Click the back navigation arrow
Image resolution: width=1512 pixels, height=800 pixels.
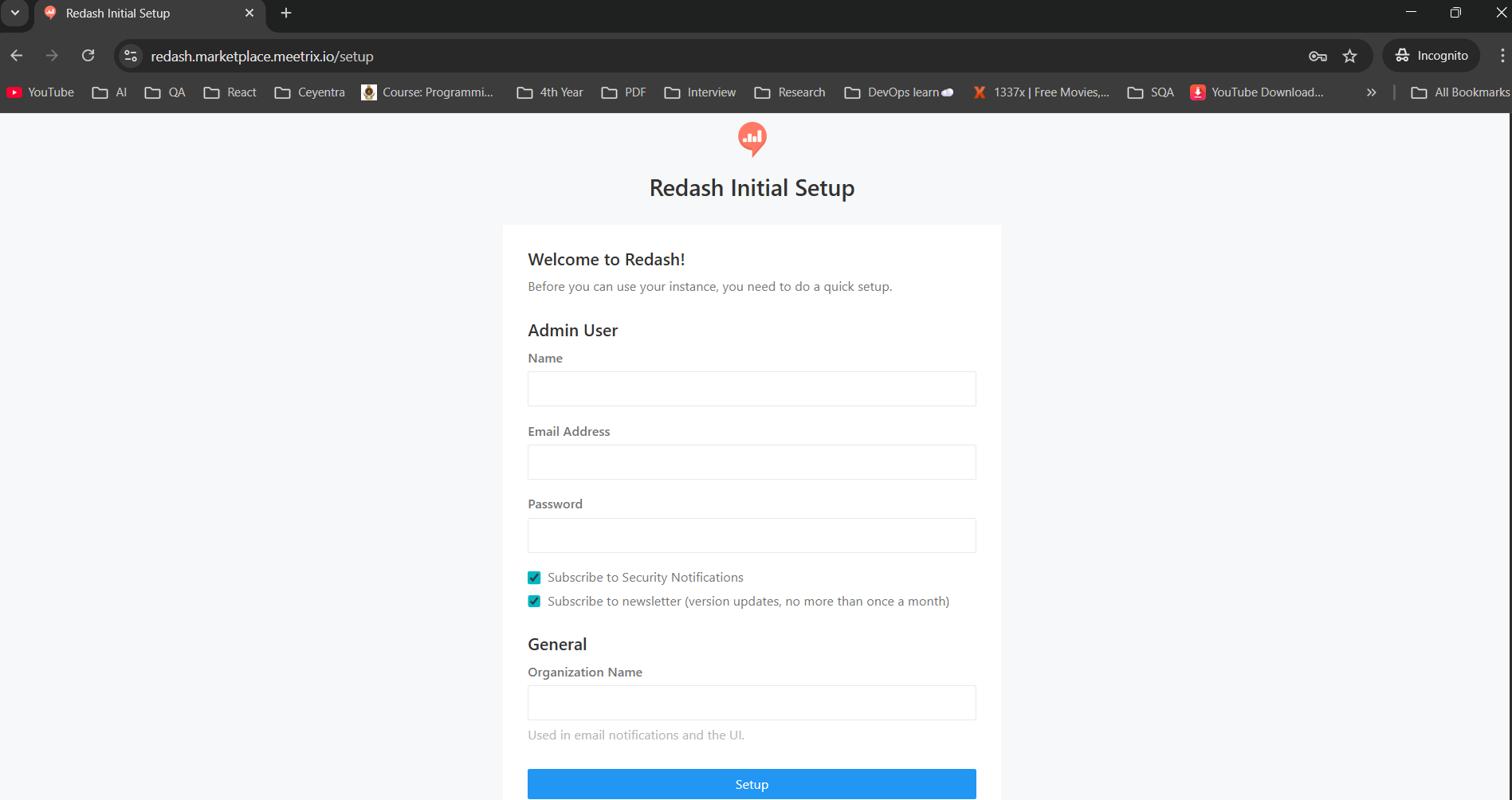click(17, 56)
